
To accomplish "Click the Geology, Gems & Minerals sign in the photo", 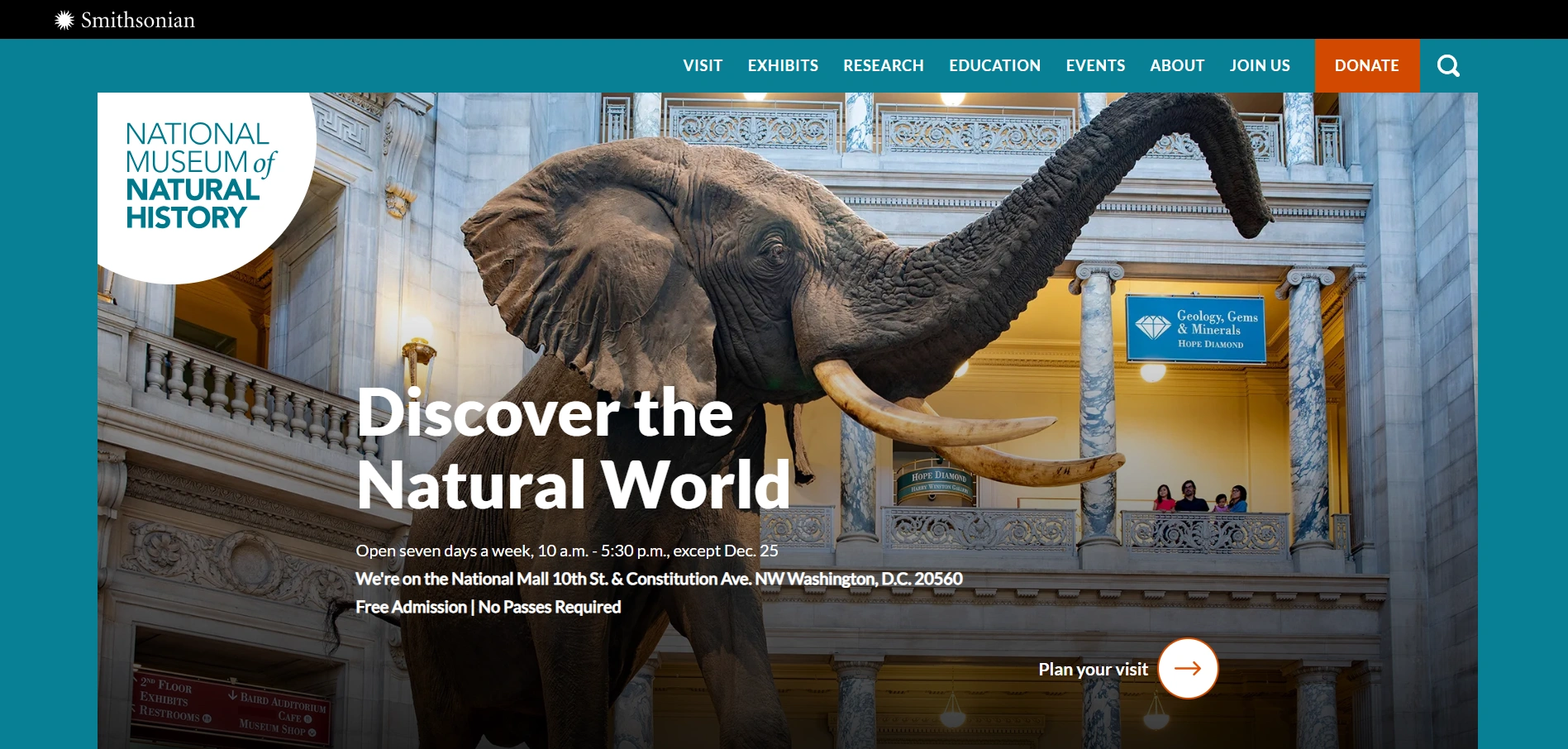I will pos(1195,328).
